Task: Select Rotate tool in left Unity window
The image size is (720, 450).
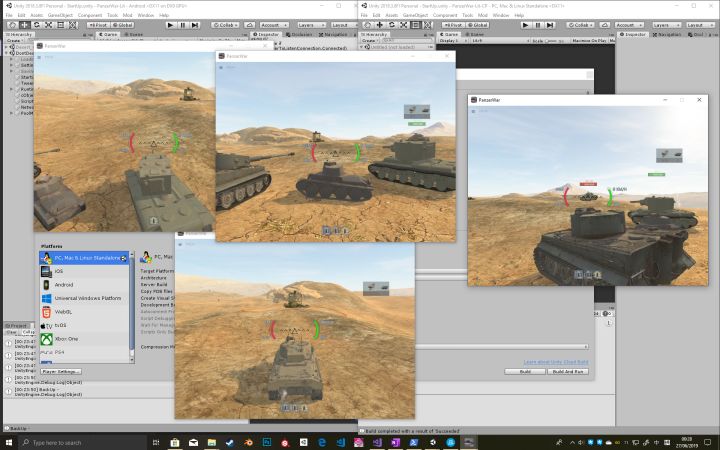Action: (37, 25)
